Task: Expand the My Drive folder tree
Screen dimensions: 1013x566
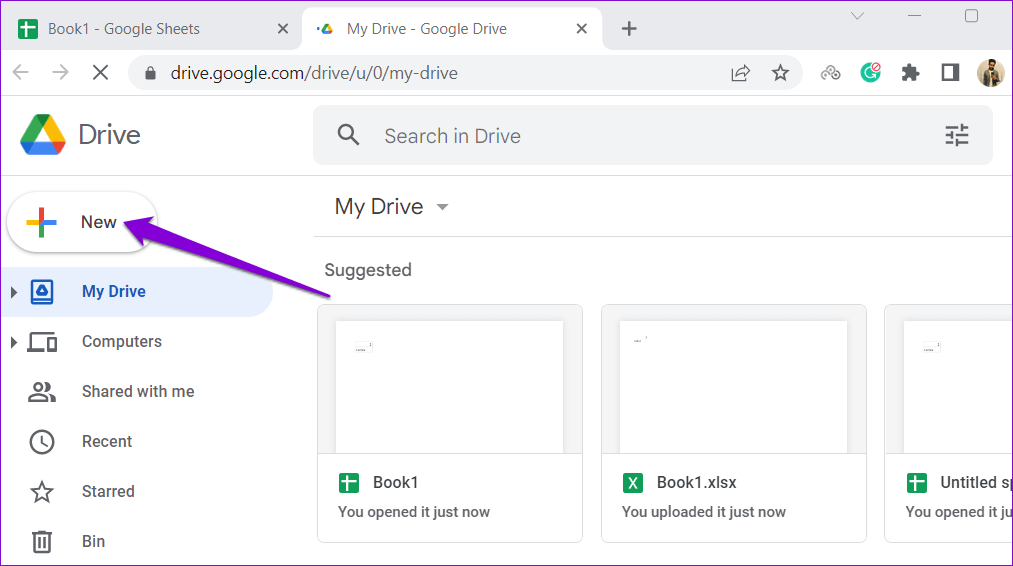Action: pyautogui.click(x=13, y=292)
